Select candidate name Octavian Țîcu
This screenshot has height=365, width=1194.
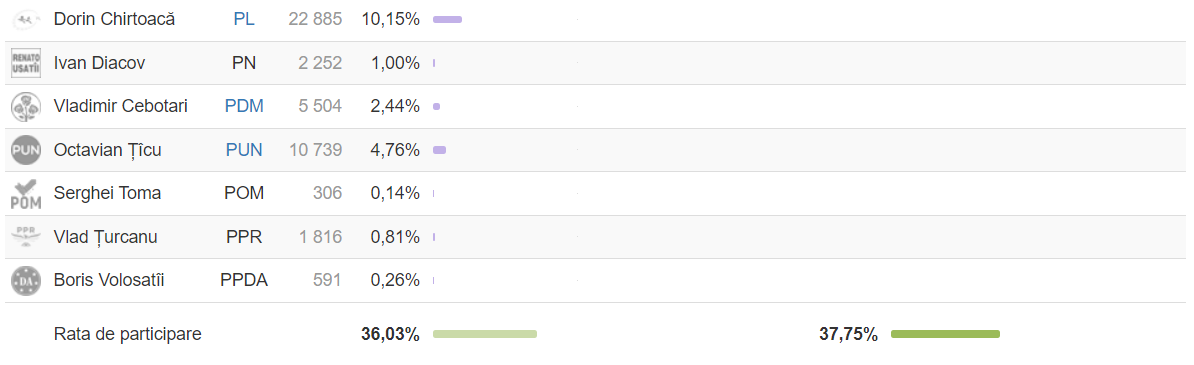click(x=107, y=151)
